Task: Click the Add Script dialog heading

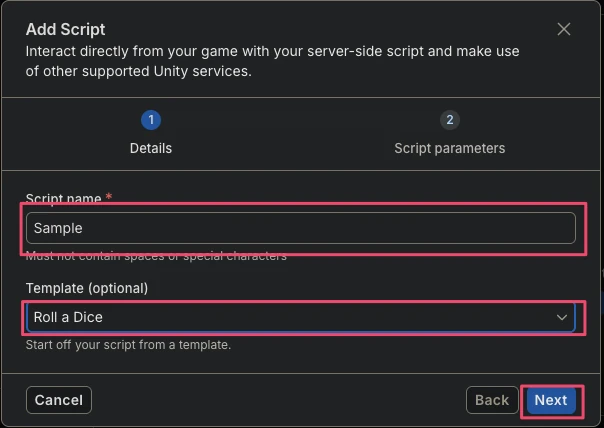Action: click(x=65, y=29)
